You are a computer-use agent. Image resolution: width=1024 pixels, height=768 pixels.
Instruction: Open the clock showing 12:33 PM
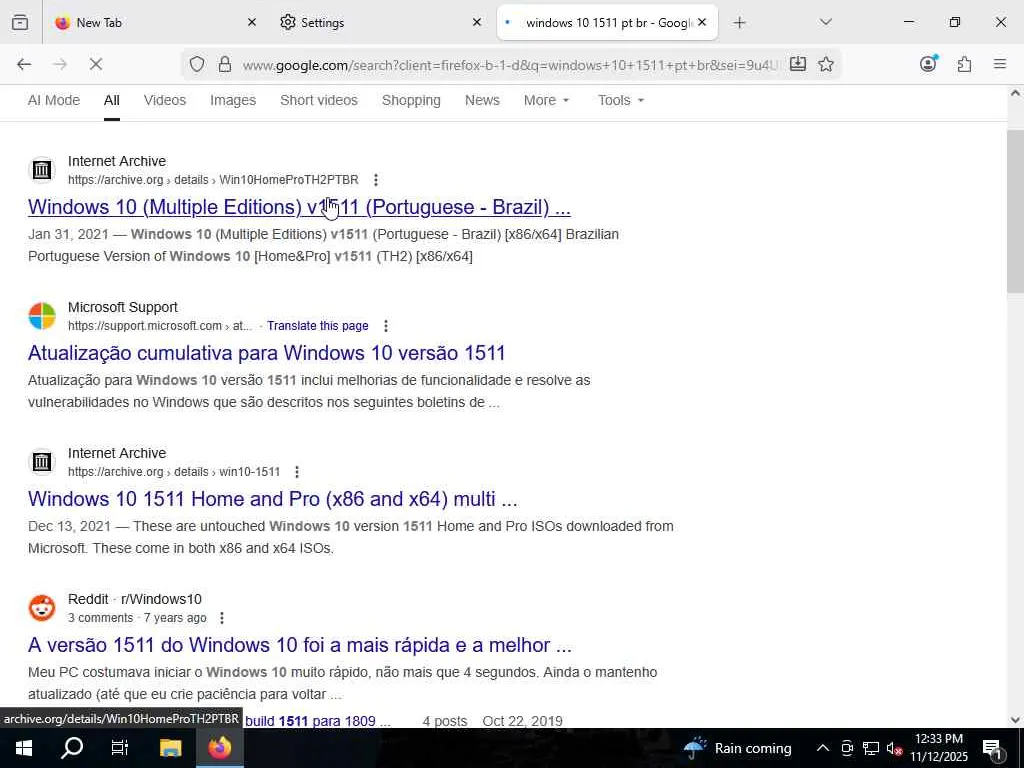point(938,748)
